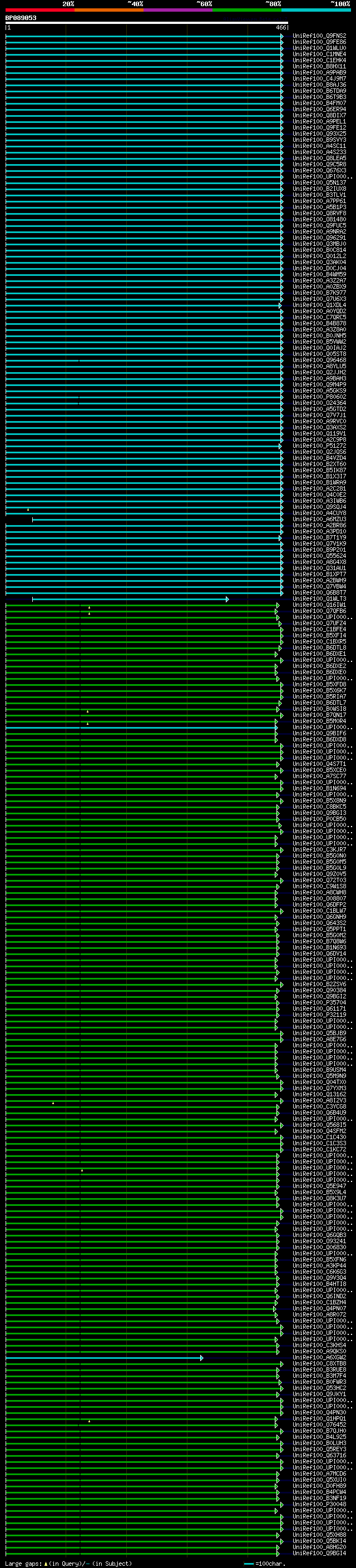Viewport: 356px width, 1568px height.
Task: Select the UniRef100_O24364 label
Action: [x=319, y=403]
